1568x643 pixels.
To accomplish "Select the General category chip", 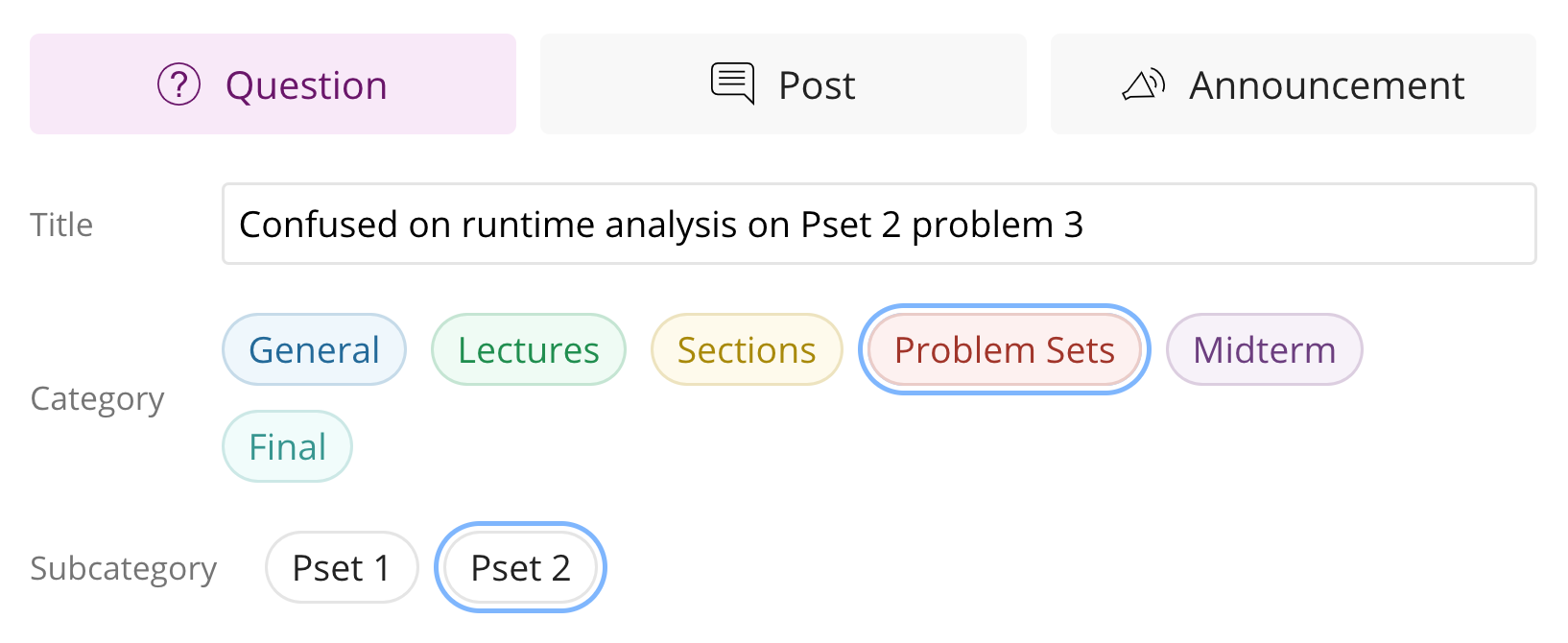I will coord(314,349).
